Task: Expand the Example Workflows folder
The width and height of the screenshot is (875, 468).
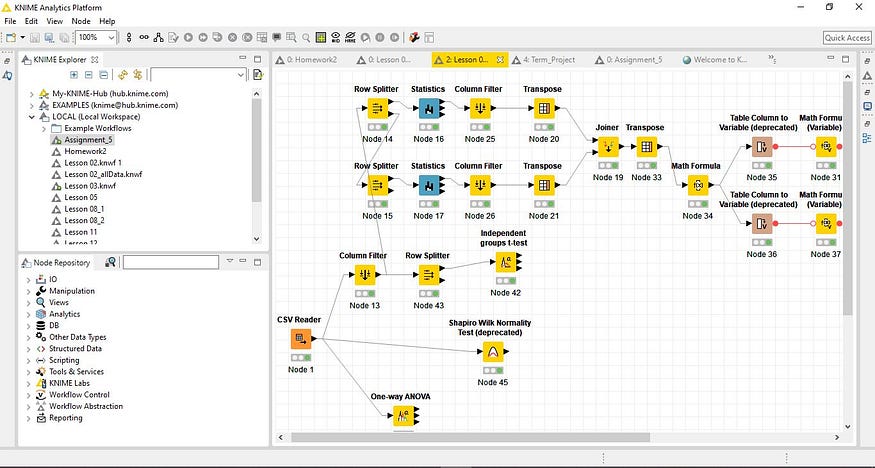Action: [x=44, y=129]
